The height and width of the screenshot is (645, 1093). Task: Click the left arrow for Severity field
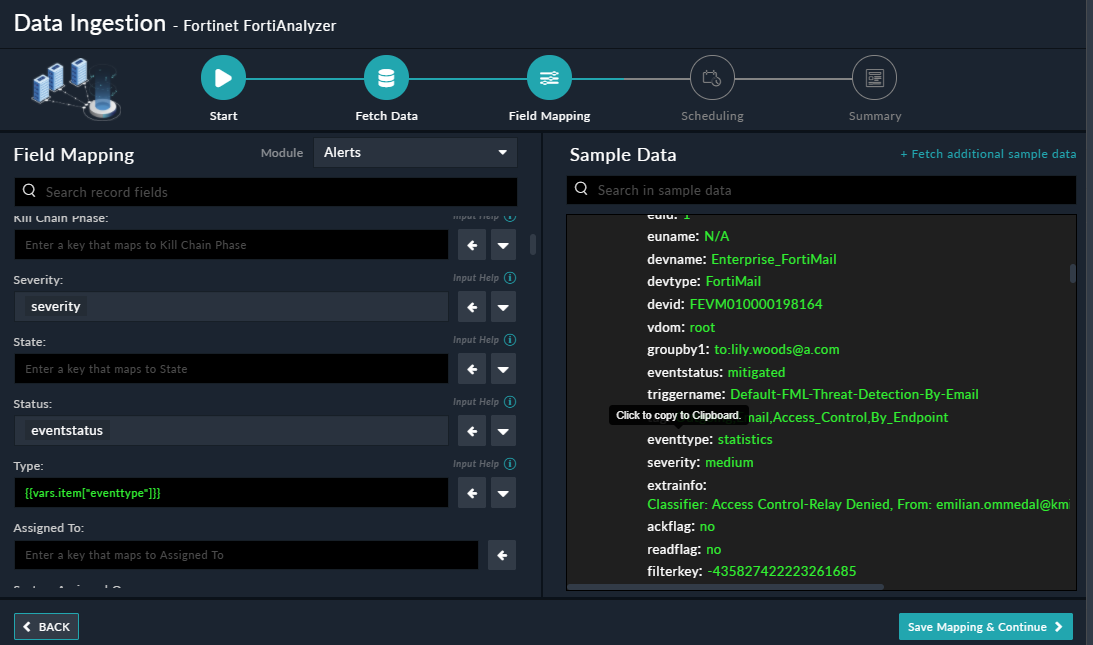[x=472, y=307]
